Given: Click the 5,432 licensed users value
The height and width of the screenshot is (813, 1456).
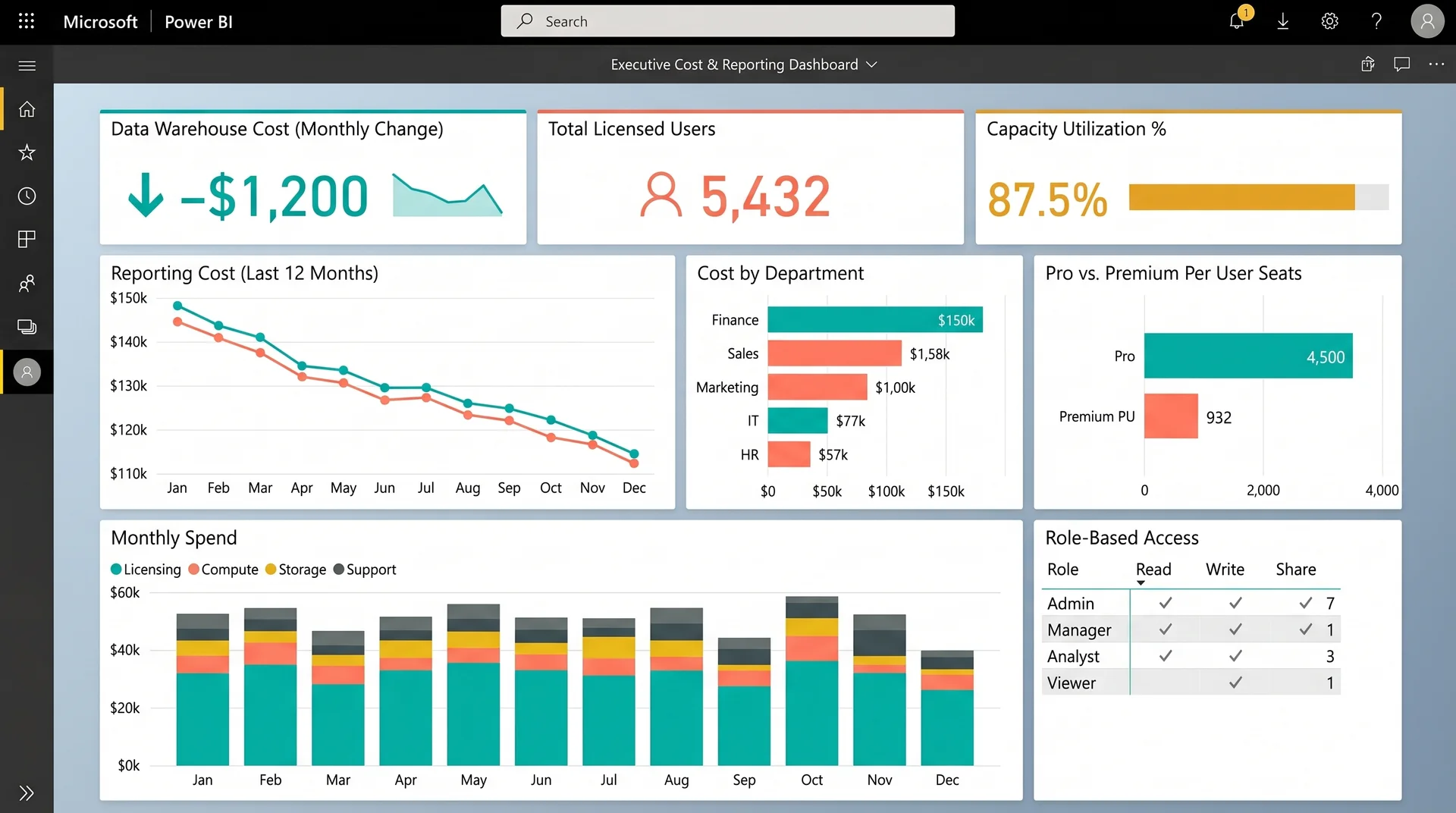Looking at the screenshot, I should (x=765, y=196).
